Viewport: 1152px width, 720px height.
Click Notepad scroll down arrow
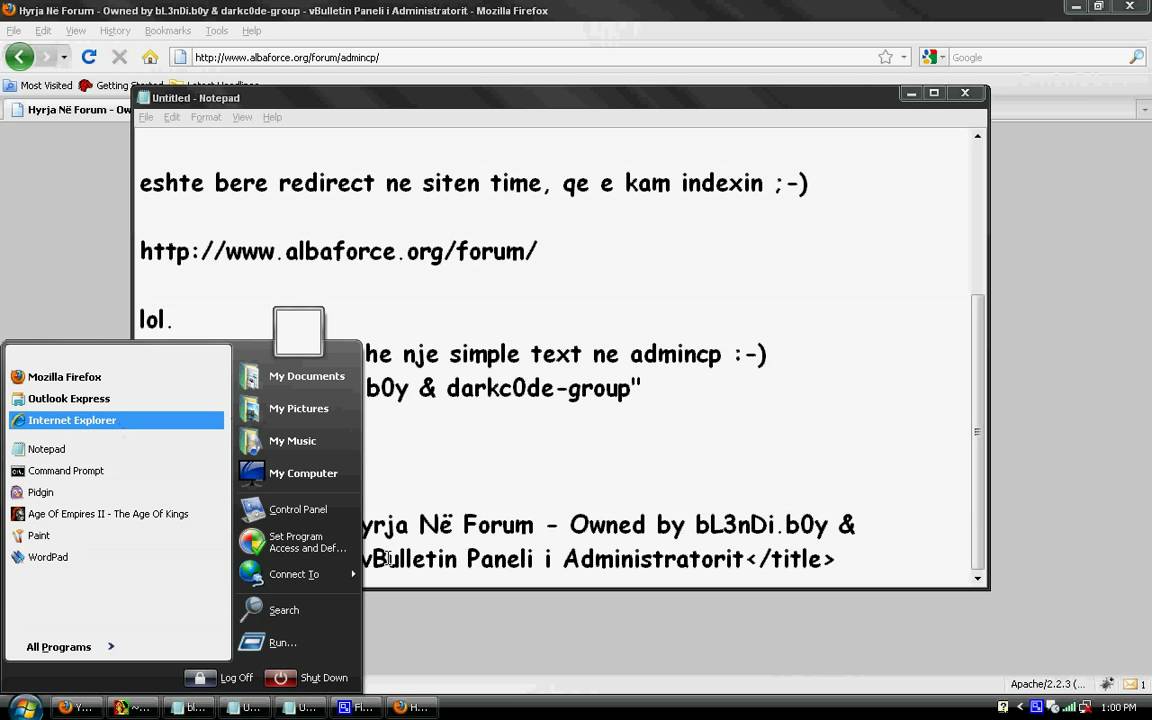pos(977,578)
